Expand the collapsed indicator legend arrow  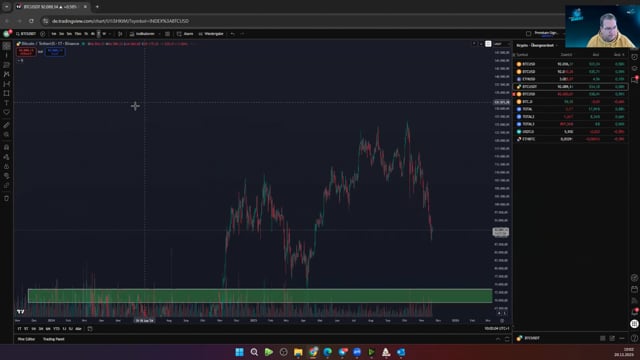[20, 60]
